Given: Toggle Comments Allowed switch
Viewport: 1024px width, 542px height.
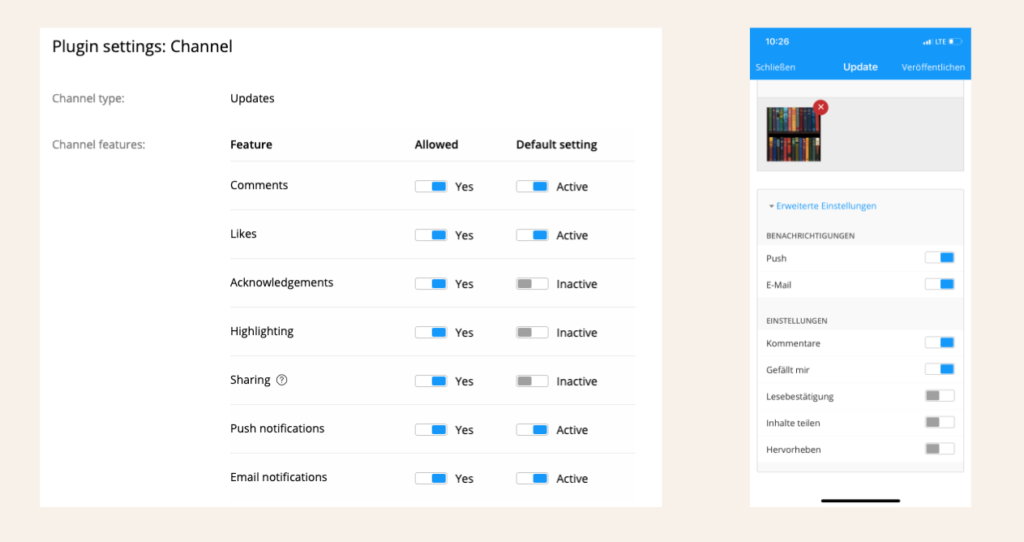Looking at the screenshot, I should [x=431, y=187].
